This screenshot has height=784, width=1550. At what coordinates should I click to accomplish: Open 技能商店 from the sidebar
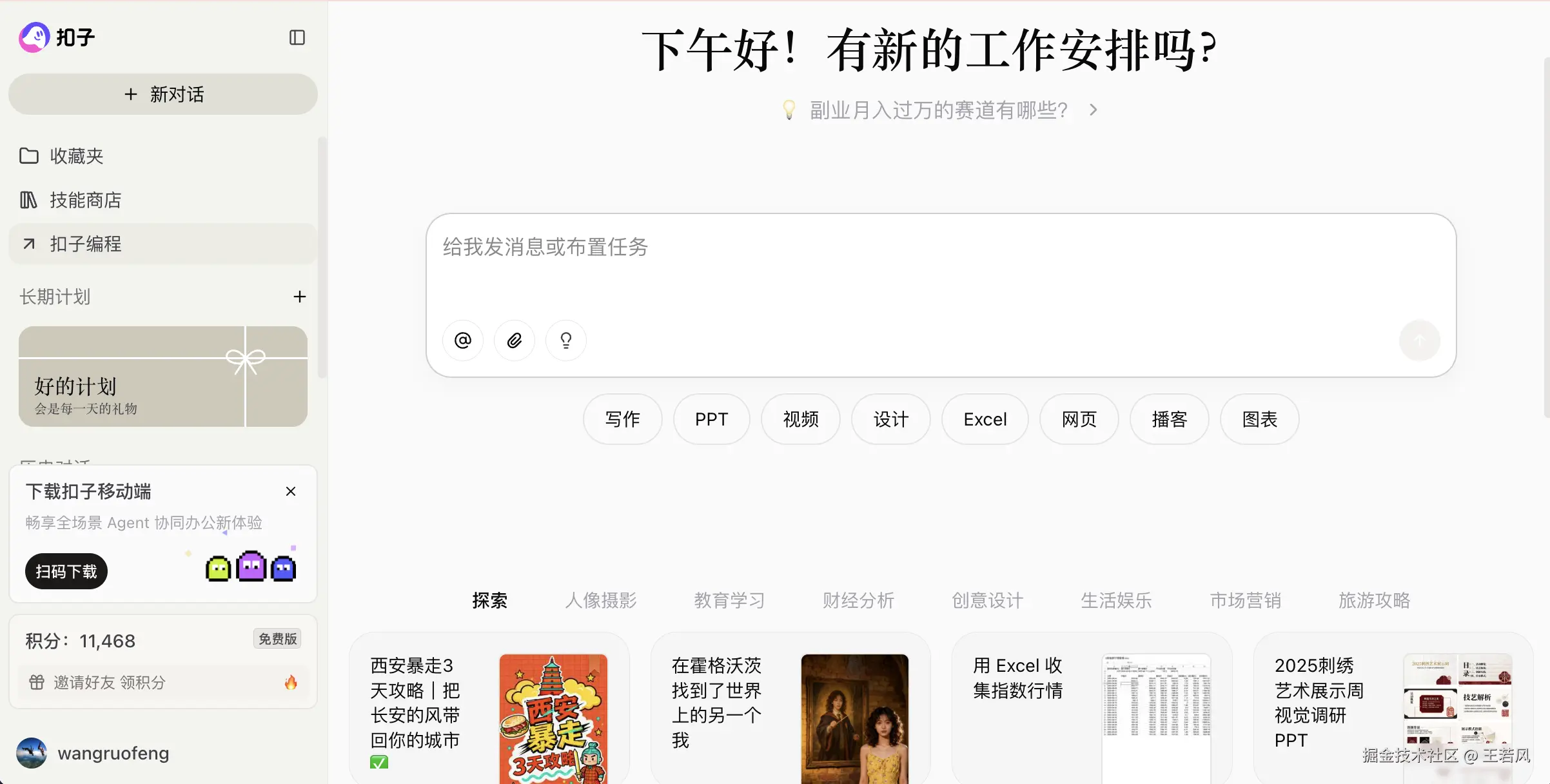point(85,200)
